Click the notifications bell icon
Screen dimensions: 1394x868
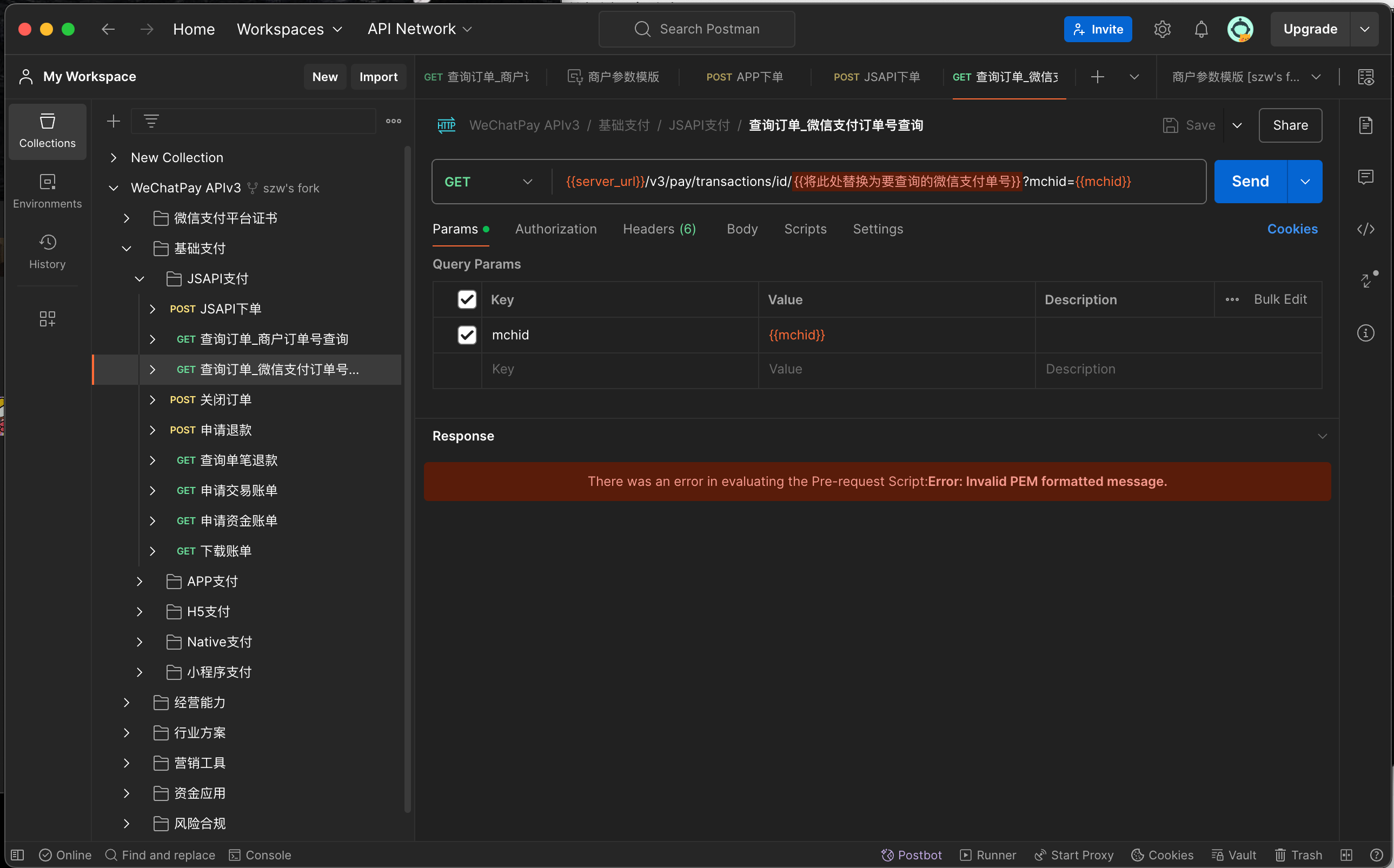pyautogui.click(x=1201, y=29)
